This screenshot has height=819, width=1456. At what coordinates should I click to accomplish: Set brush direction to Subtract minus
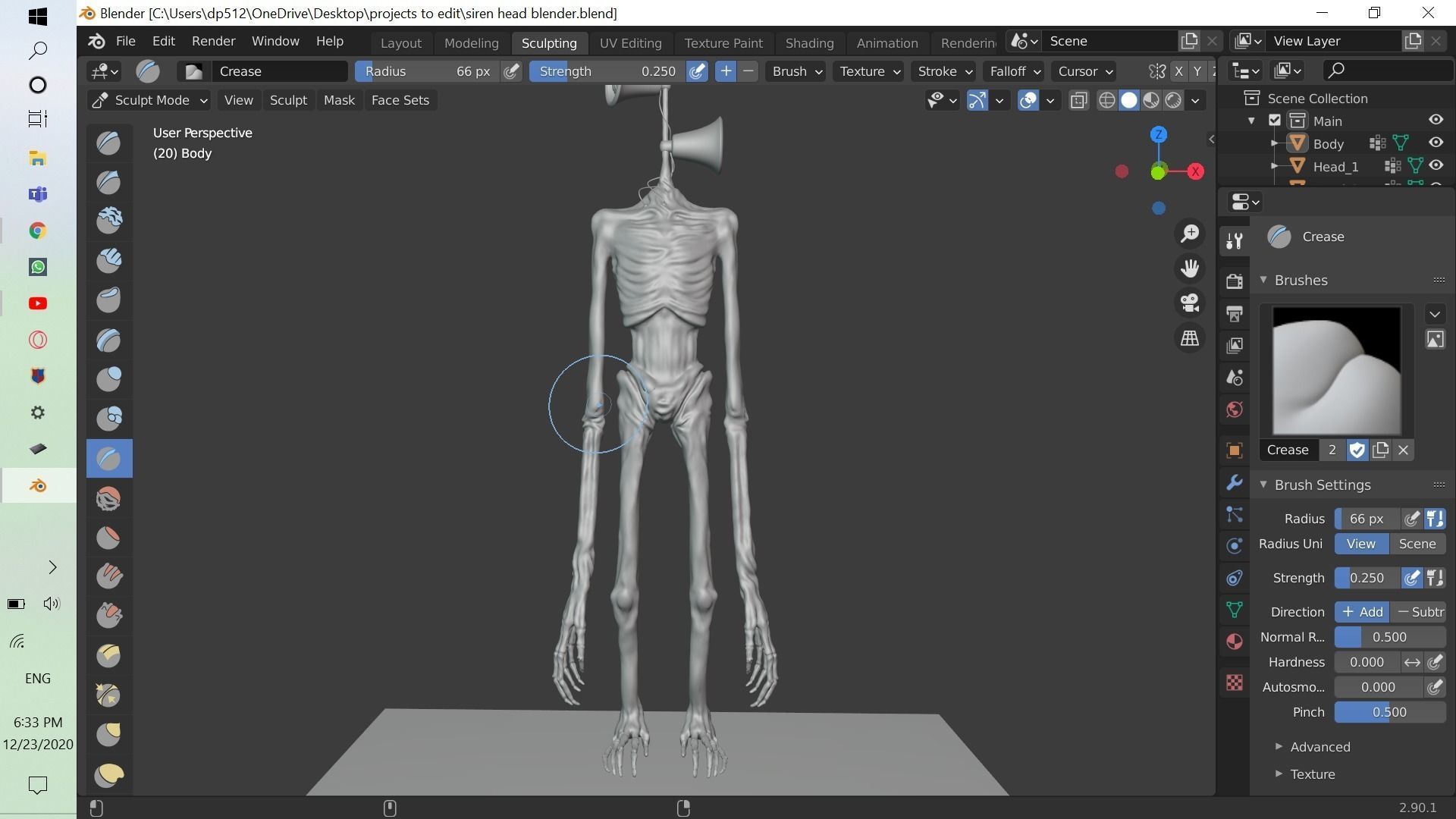(x=1419, y=612)
